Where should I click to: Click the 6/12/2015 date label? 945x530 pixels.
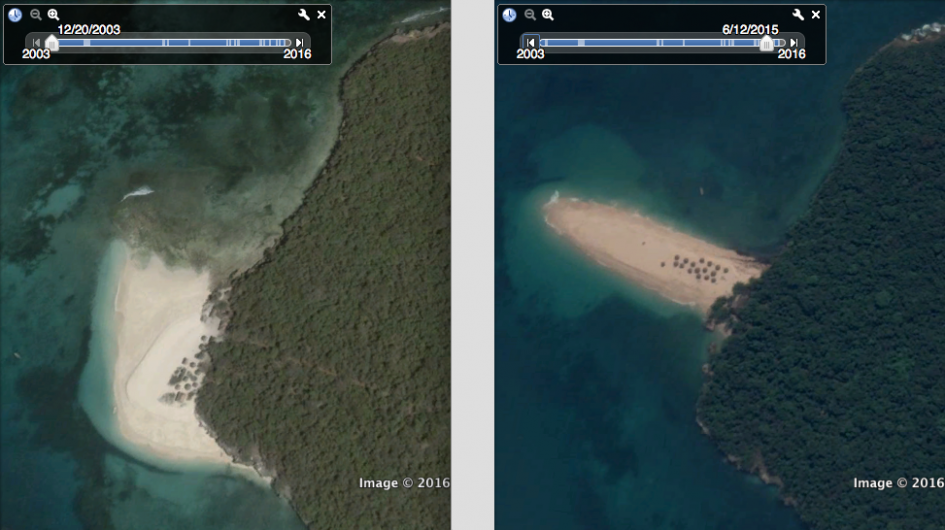(750, 30)
